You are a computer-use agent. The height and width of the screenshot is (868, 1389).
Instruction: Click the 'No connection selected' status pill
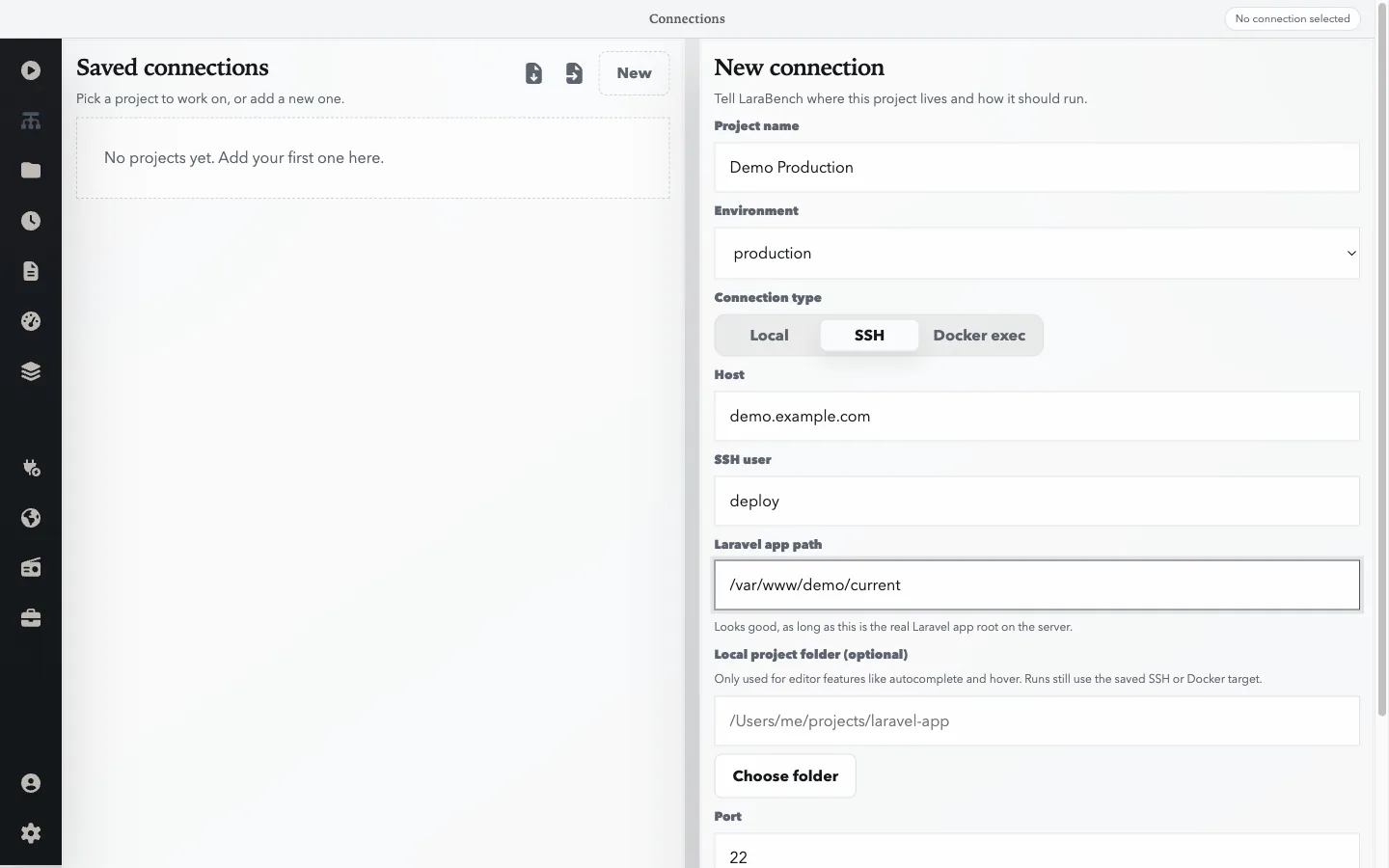(1293, 19)
